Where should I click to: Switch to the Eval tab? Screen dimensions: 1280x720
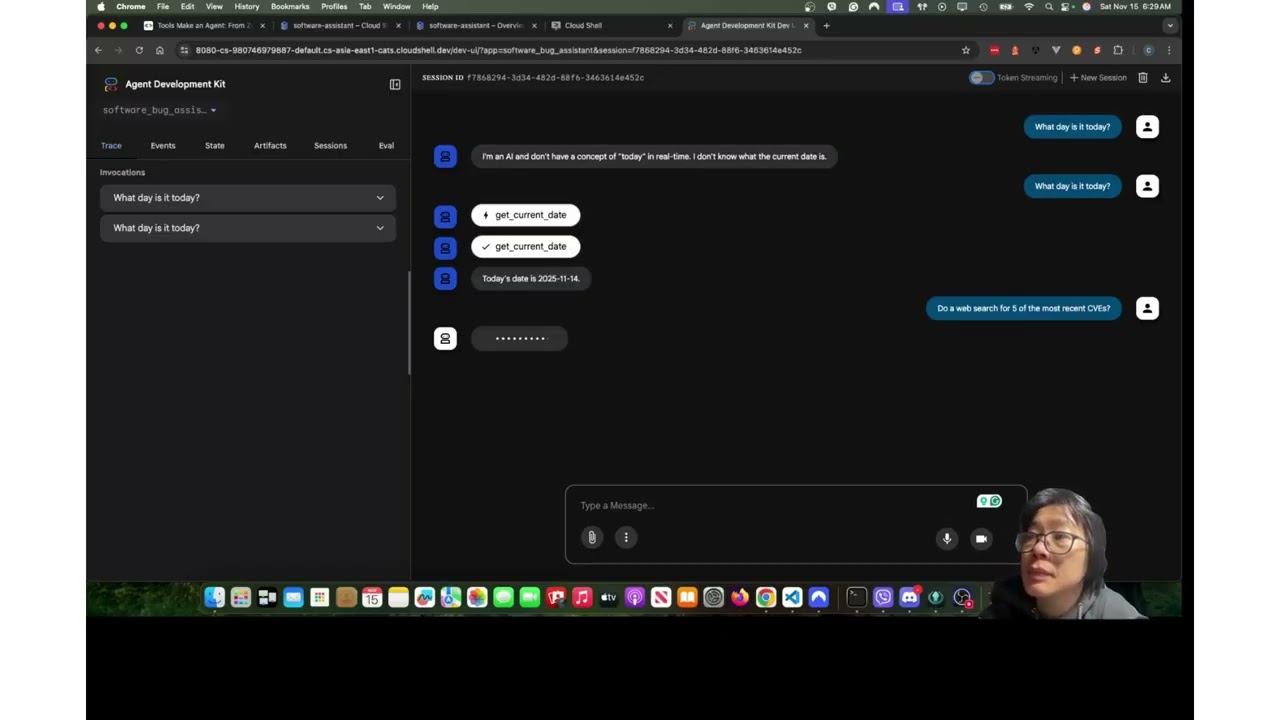pos(386,146)
